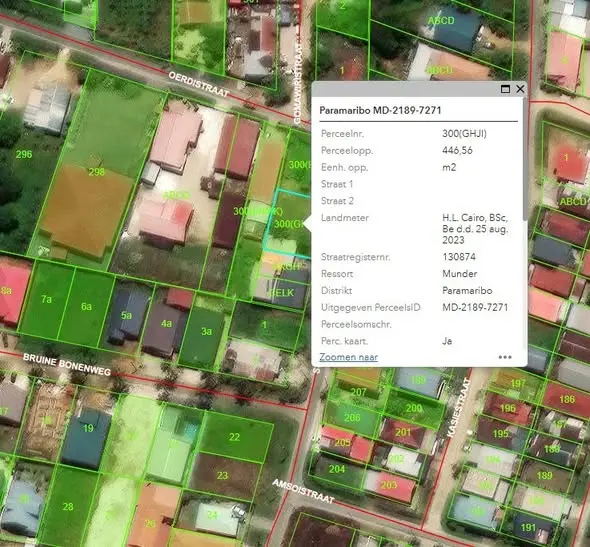This screenshot has height=547, width=590.
Task: Click parcel 6a on the map
Action: pos(86,306)
